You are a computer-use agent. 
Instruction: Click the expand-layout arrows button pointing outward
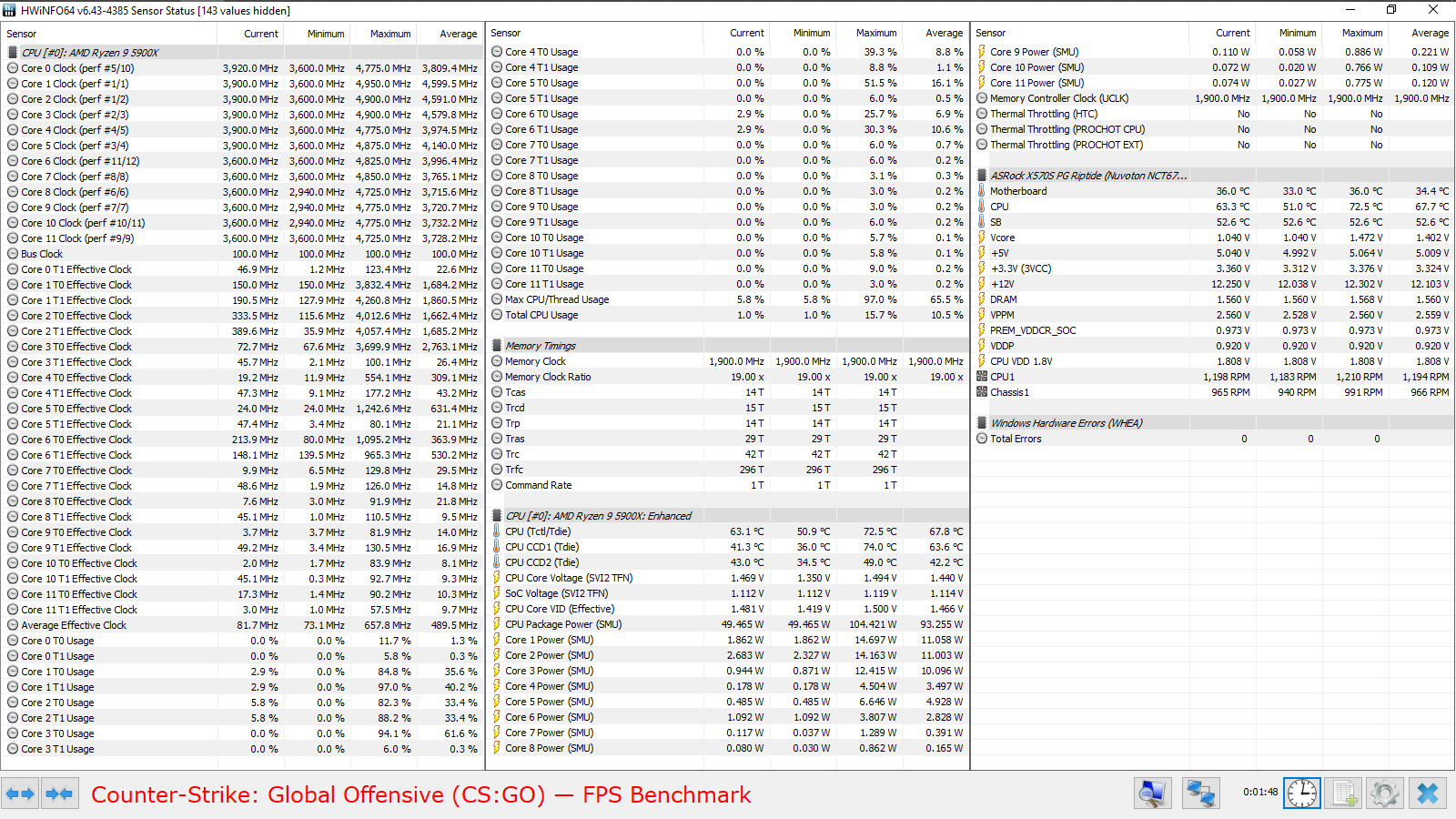pyautogui.click(x=20, y=794)
